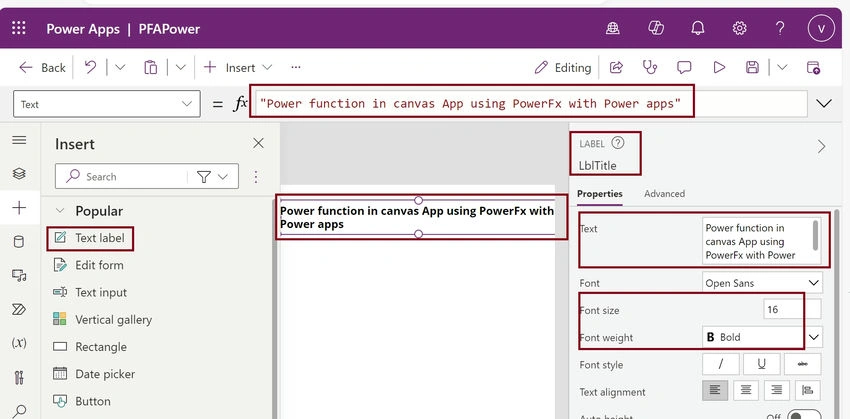The height and width of the screenshot is (419, 850).
Task: Undo the last action
Action: click(91, 67)
